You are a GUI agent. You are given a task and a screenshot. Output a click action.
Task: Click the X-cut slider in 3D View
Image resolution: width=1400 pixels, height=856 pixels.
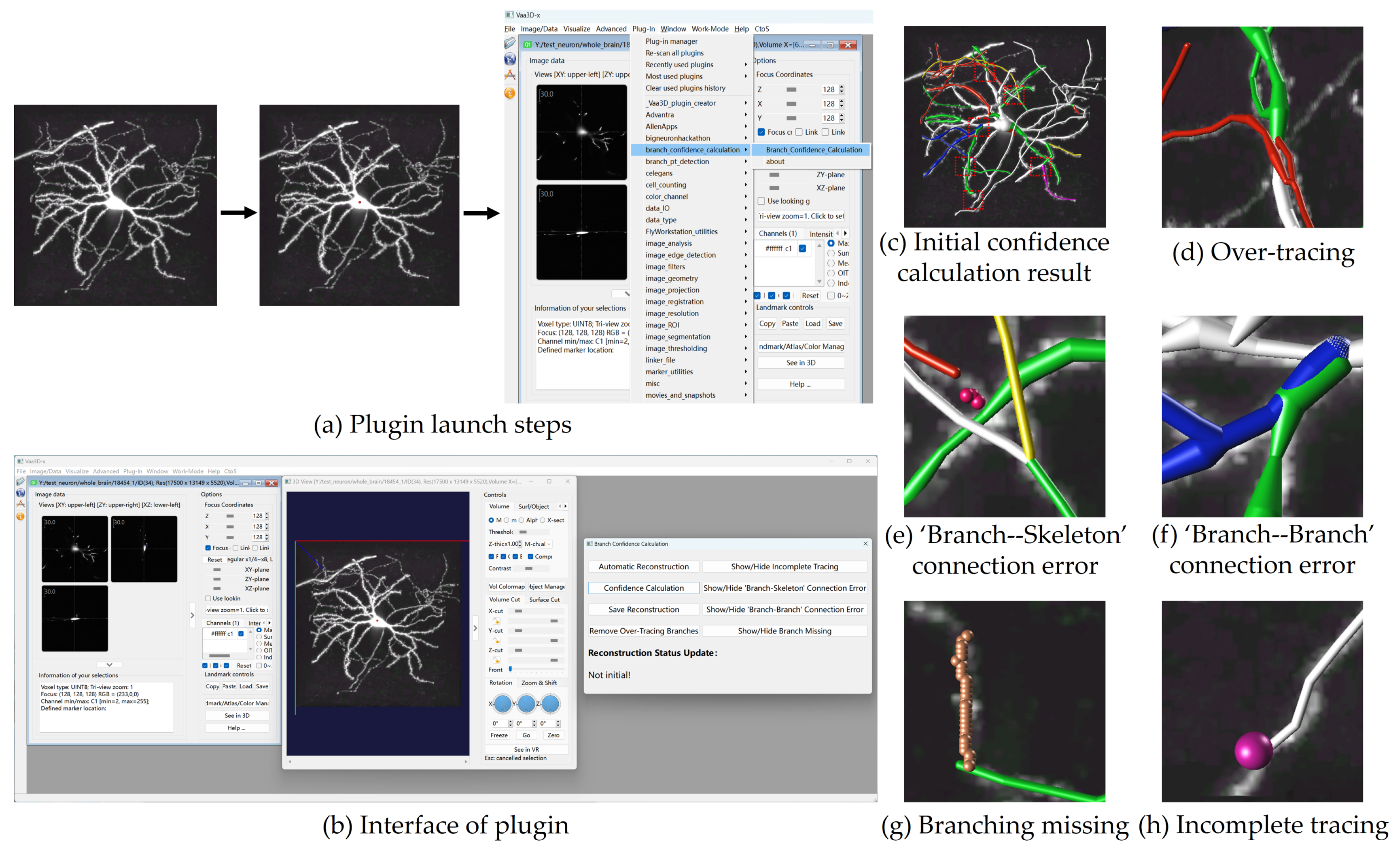tap(537, 611)
